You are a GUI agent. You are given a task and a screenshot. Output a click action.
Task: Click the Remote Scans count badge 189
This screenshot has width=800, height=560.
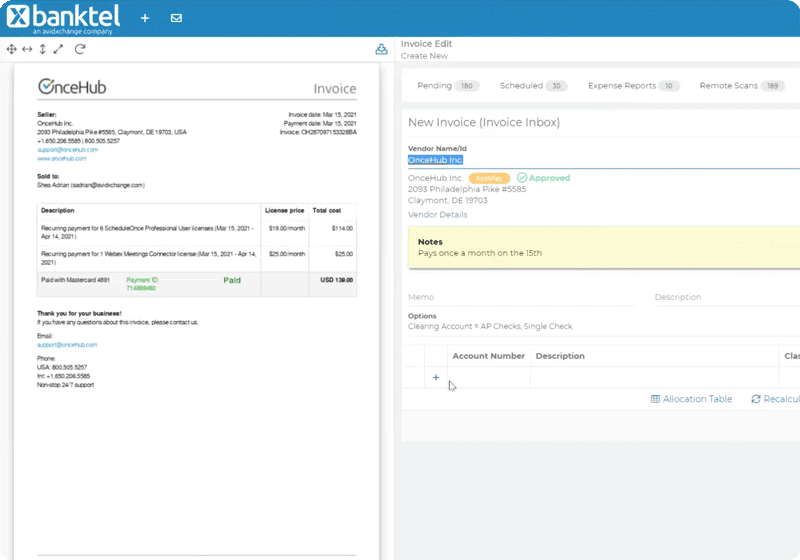click(772, 86)
